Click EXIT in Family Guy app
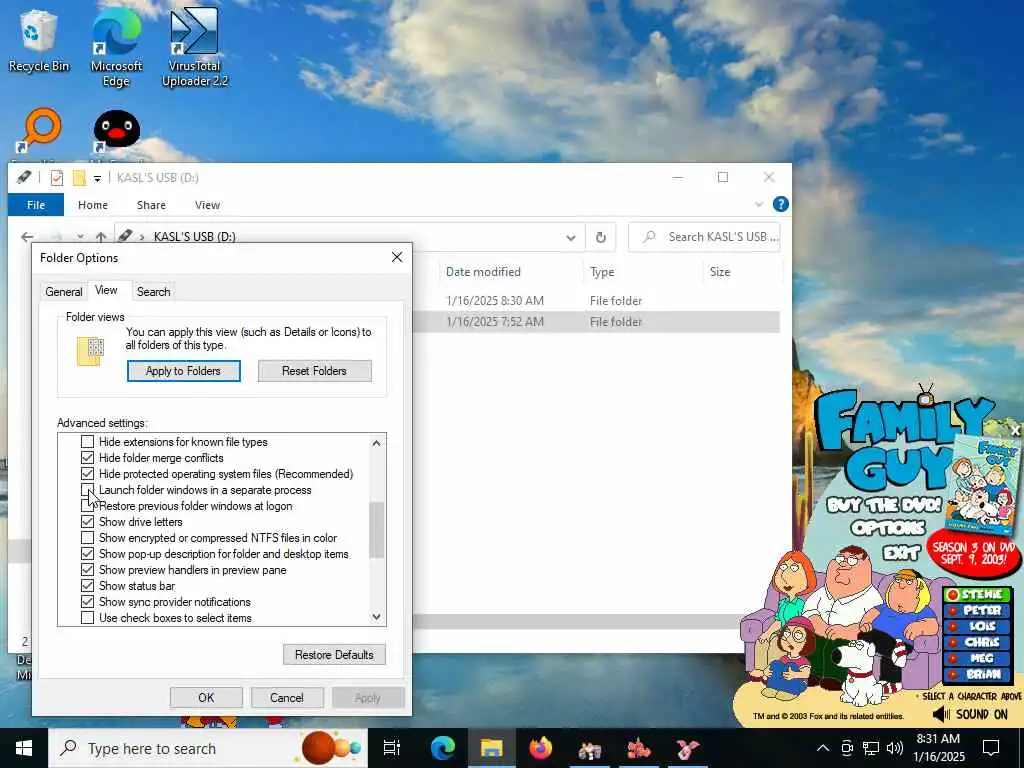Screen dimensions: 1024x768 901,553
